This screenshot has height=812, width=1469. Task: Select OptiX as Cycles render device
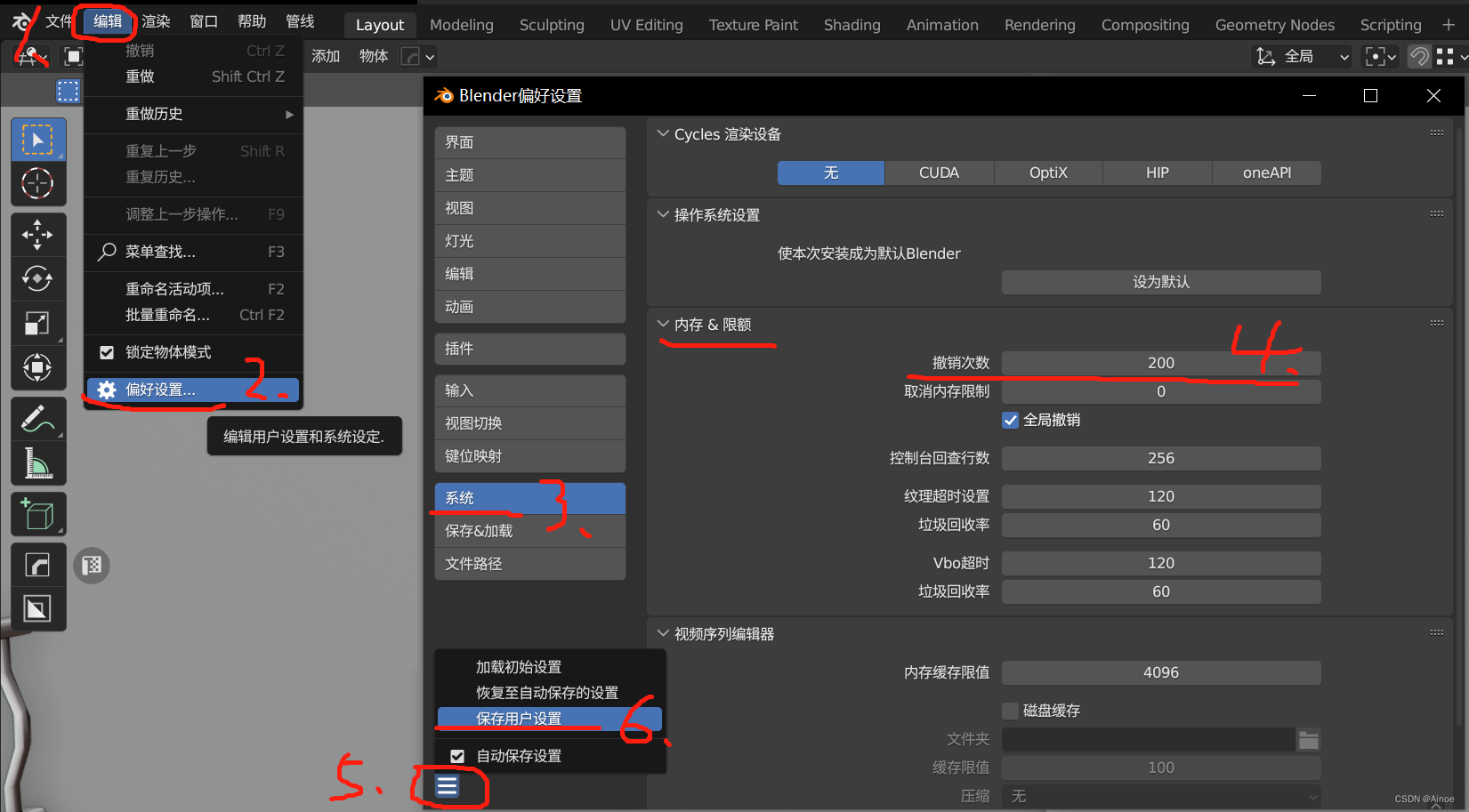(1048, 173)
